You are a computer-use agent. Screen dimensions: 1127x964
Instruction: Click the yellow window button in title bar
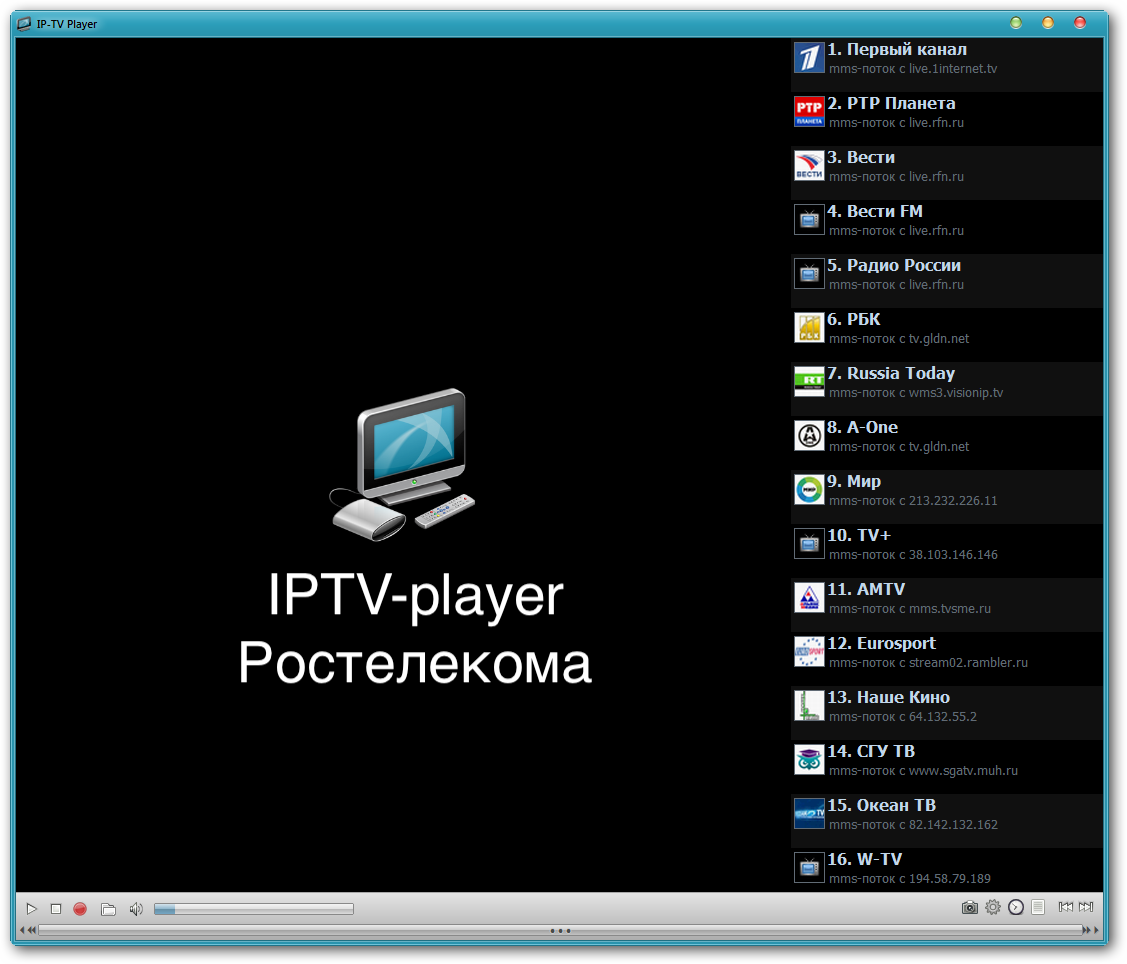(1048, 23)
